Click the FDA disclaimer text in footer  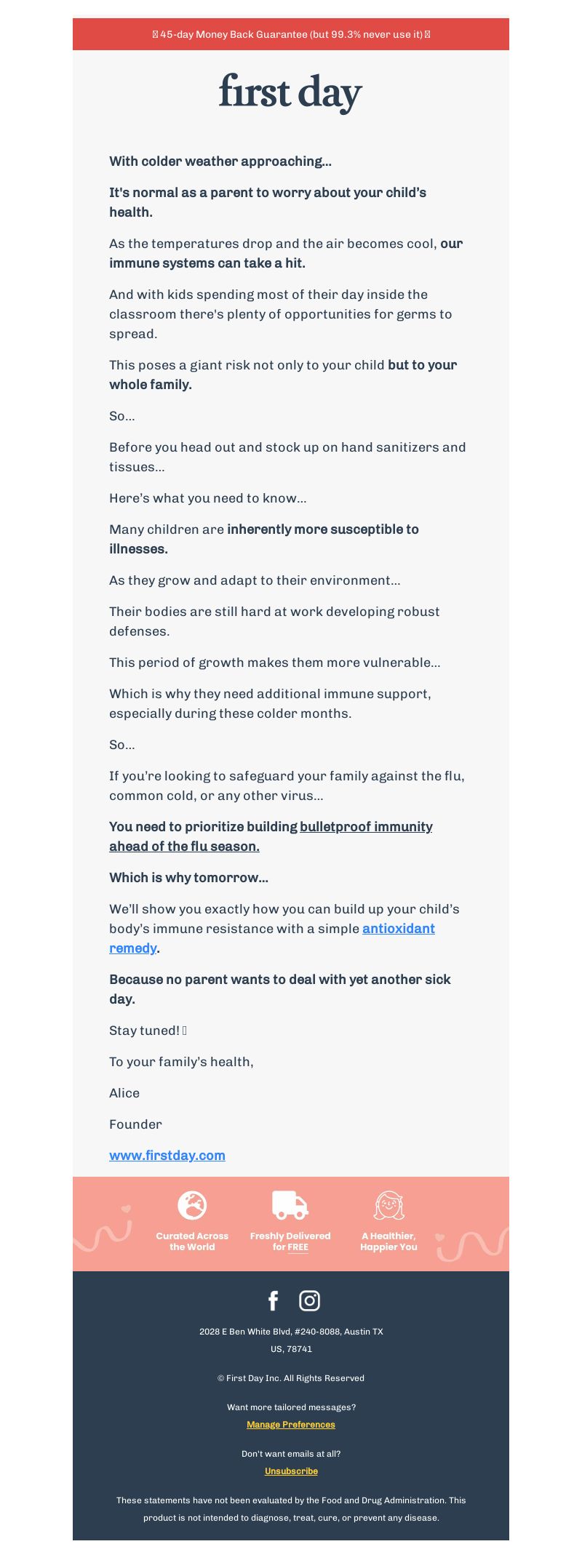(291, 1508)
